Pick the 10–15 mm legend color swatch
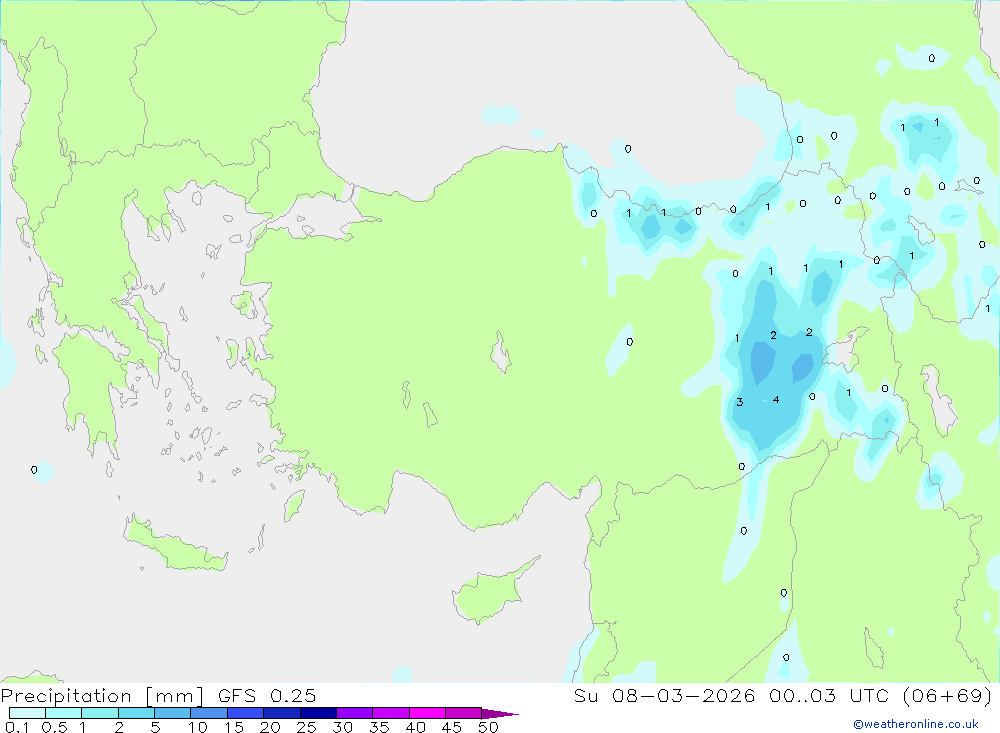Viewport: 1000px width, 733px height. coord(209,713)
